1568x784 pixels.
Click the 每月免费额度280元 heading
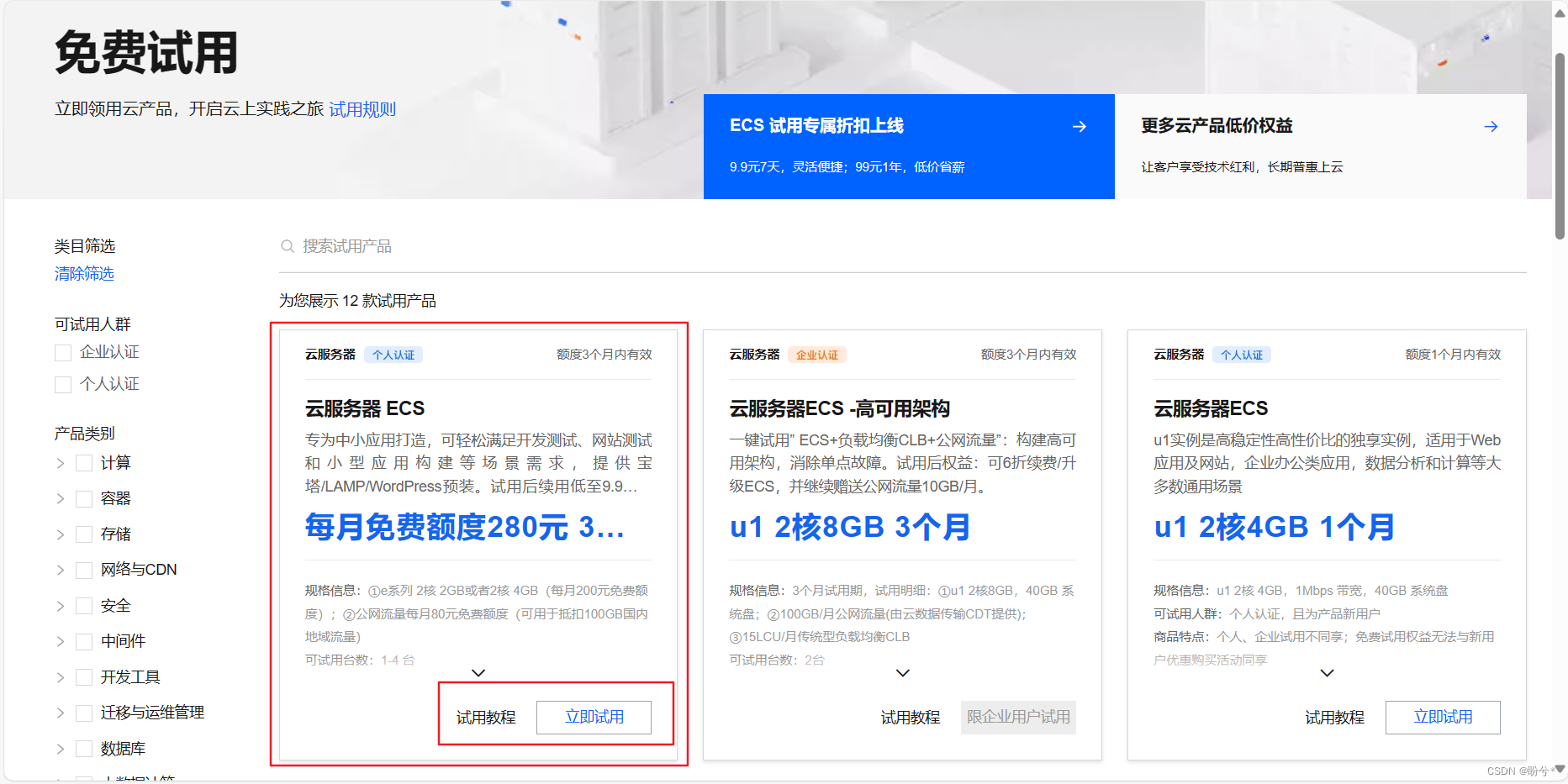coord(465,527)
